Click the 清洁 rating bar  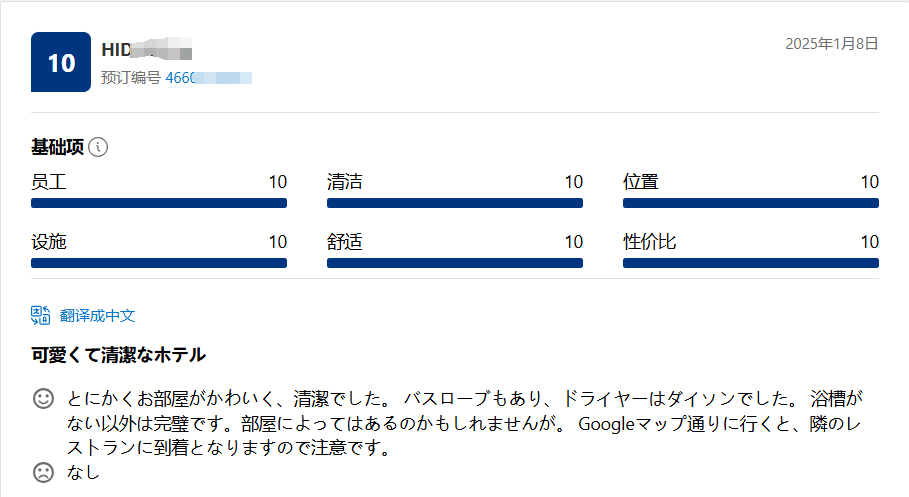click(454, 203)
